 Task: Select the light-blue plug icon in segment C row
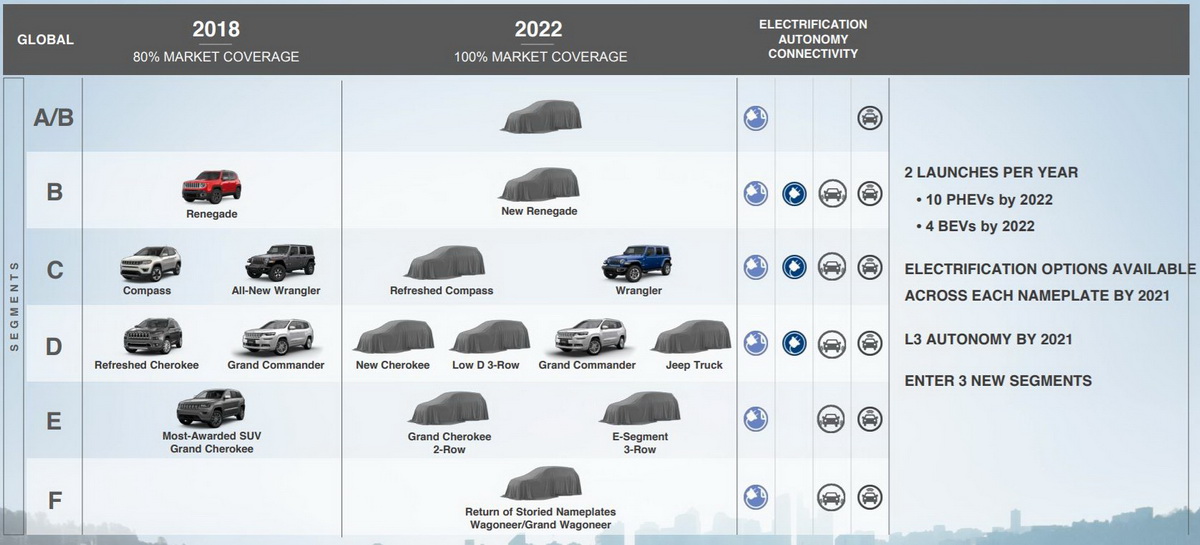click(755, 267)
